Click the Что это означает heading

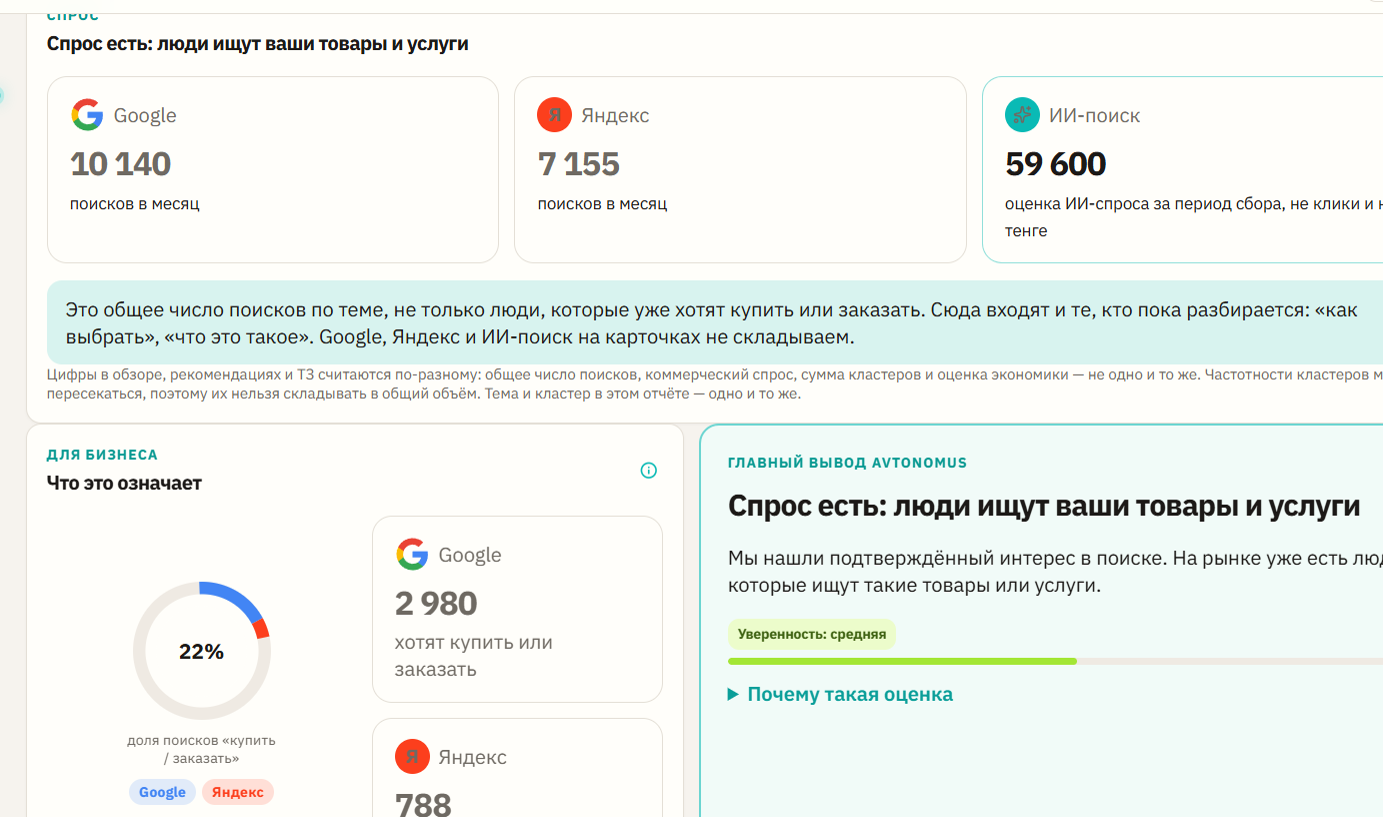(x=124, y=483)
